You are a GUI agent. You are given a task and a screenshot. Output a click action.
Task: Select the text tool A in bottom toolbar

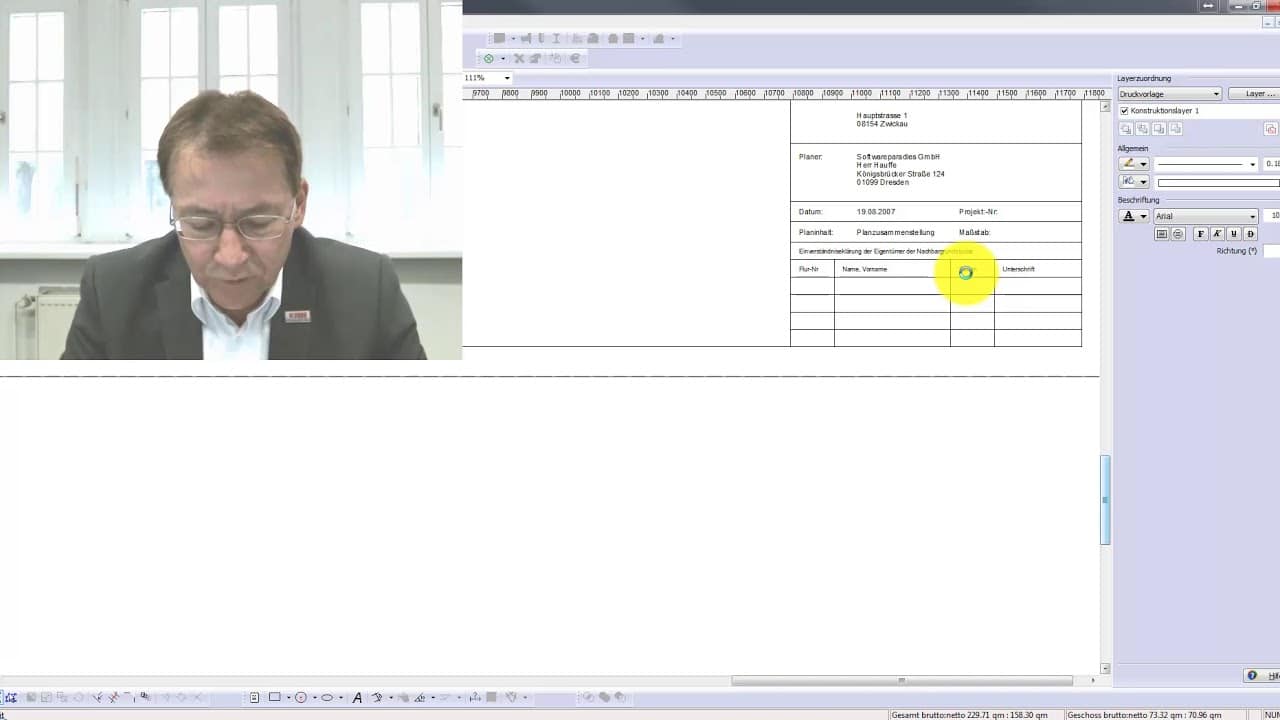(357, 698)
